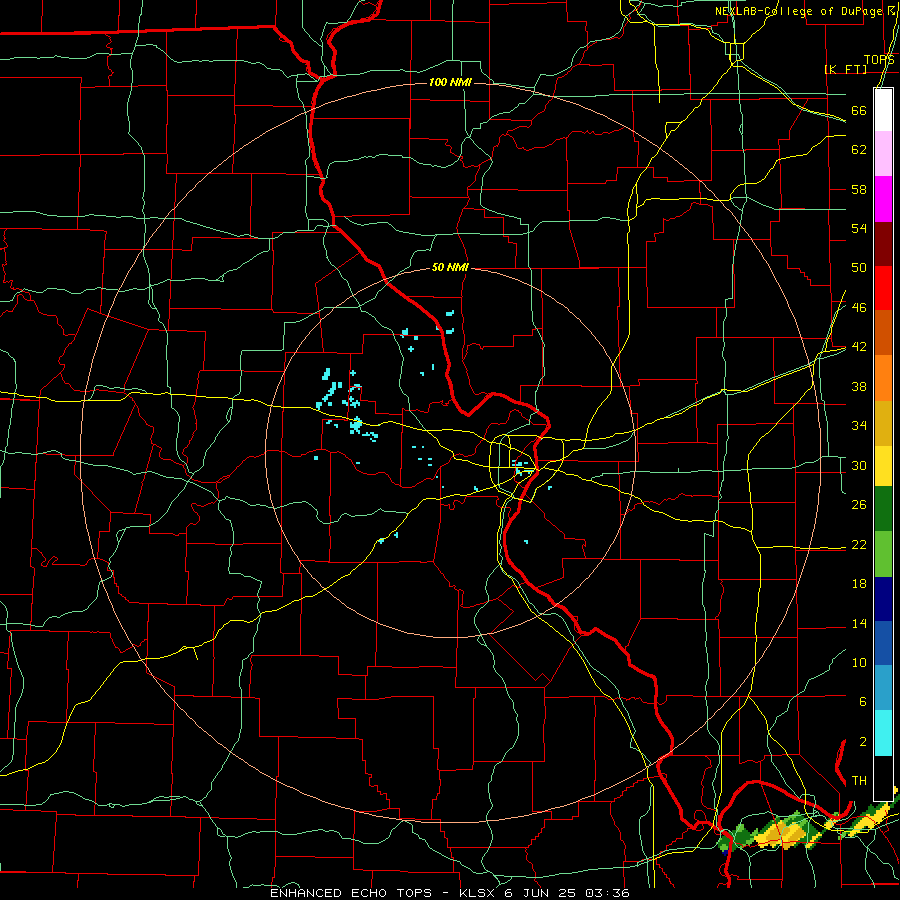Screen dimensions: 900x900
Task: Select the dark green legend swatch
Action: coord(883,509)
